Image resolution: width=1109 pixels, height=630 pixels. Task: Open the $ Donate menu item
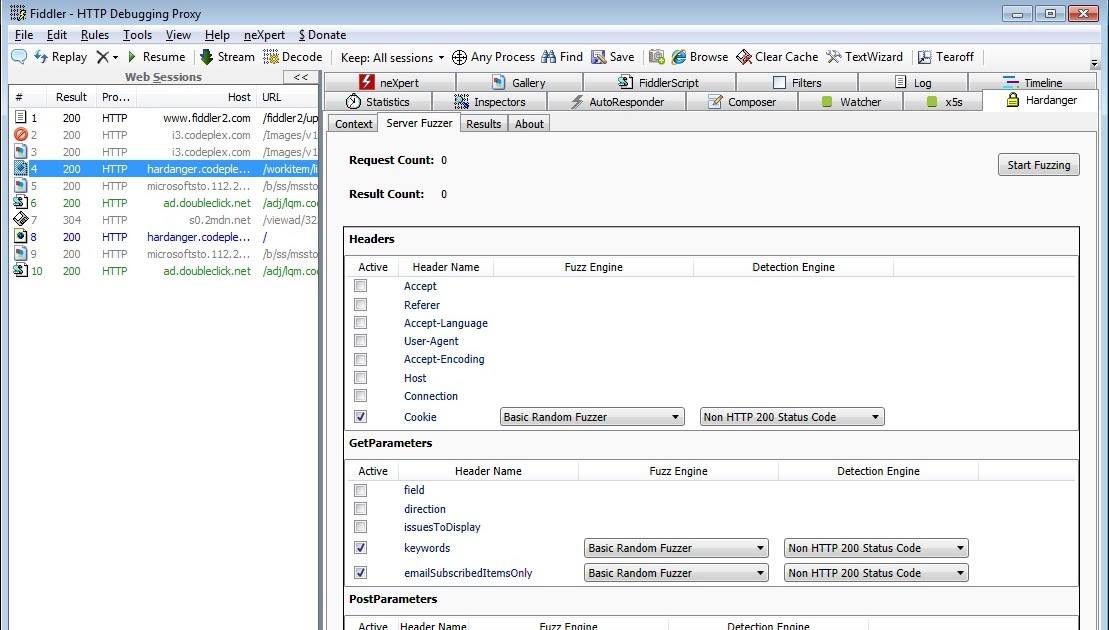coord(322,35)
